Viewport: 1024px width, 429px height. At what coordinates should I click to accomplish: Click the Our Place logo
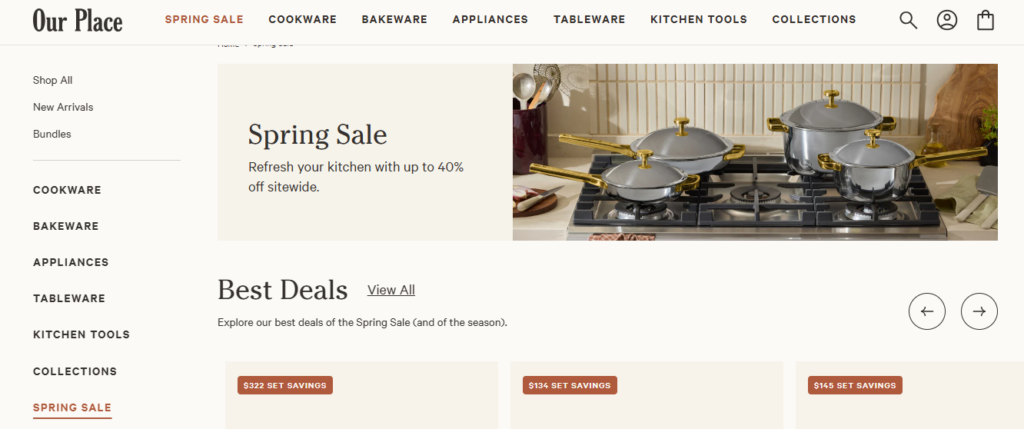click(x=77, y=20)
